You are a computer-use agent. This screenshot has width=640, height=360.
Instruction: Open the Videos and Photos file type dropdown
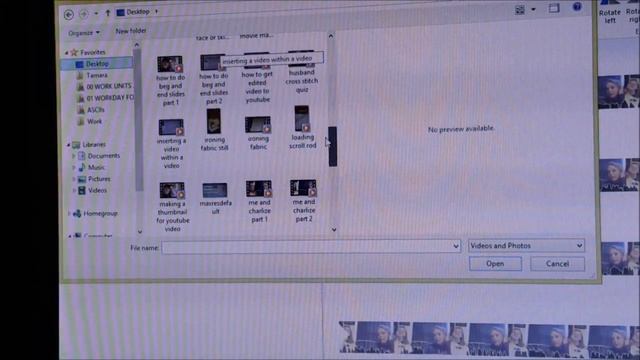(x=527, y=246)
